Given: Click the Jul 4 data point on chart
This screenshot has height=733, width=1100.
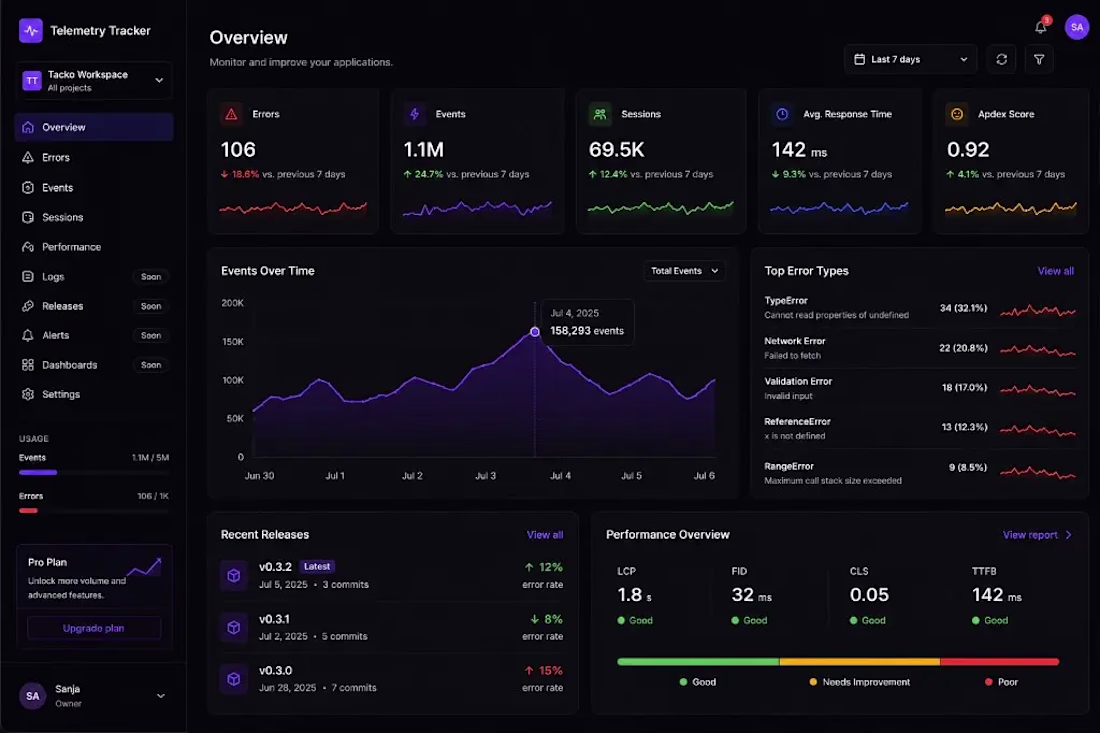Looking at the screenshot, I should (535, 332).
